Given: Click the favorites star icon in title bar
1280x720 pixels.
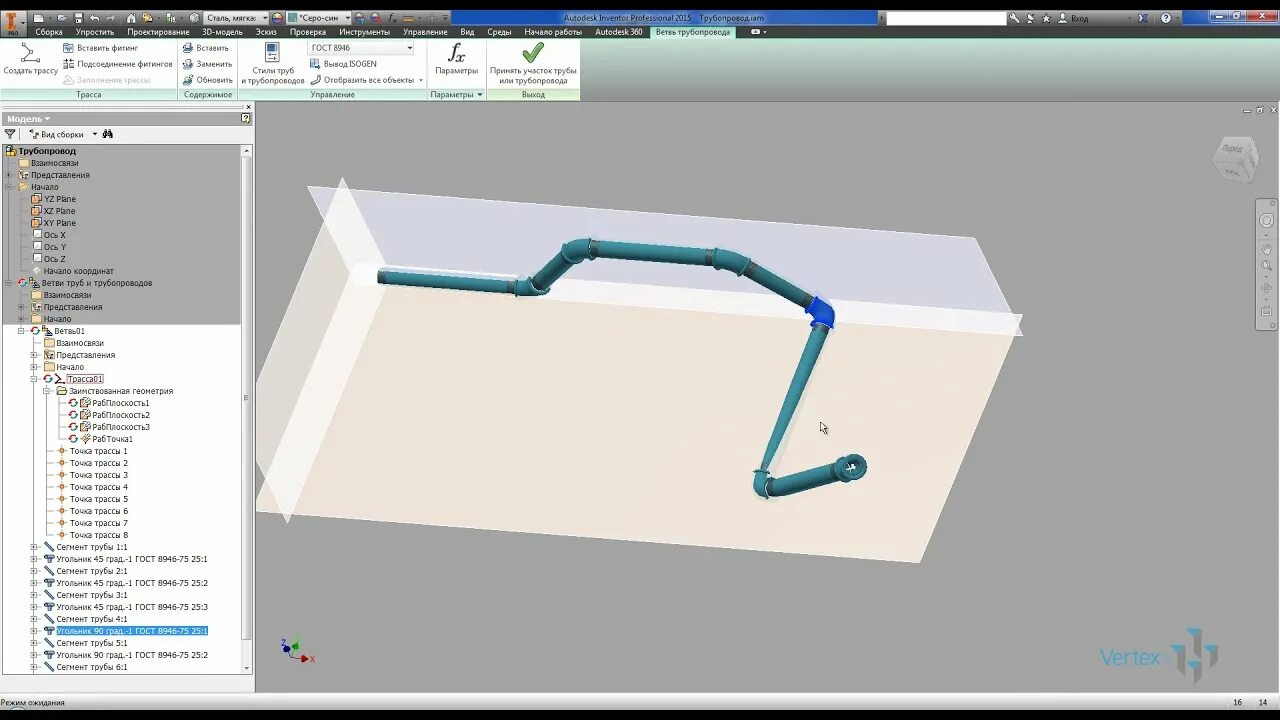Looking at the screenshot, I should [1046, 18].
